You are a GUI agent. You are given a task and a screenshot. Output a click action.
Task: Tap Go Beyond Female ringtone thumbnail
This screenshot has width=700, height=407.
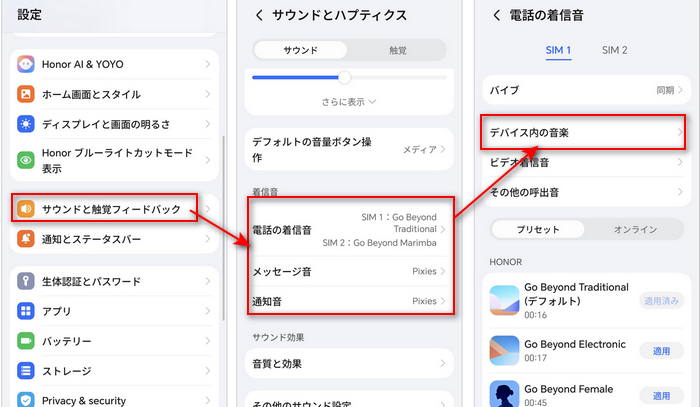point(504,394)
